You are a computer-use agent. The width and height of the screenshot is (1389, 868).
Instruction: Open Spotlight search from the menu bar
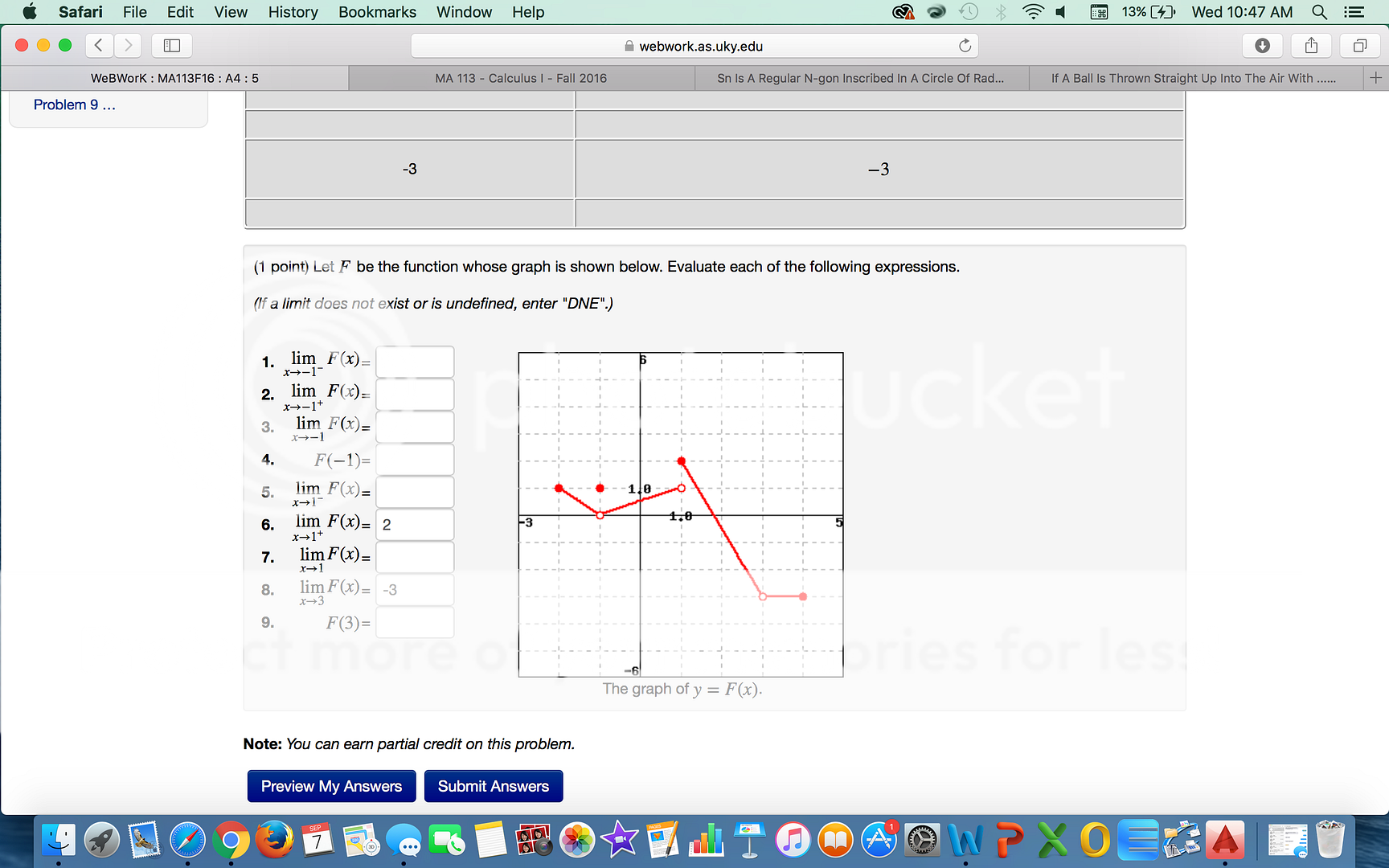pyautogui.click(x=1319, y=12)
